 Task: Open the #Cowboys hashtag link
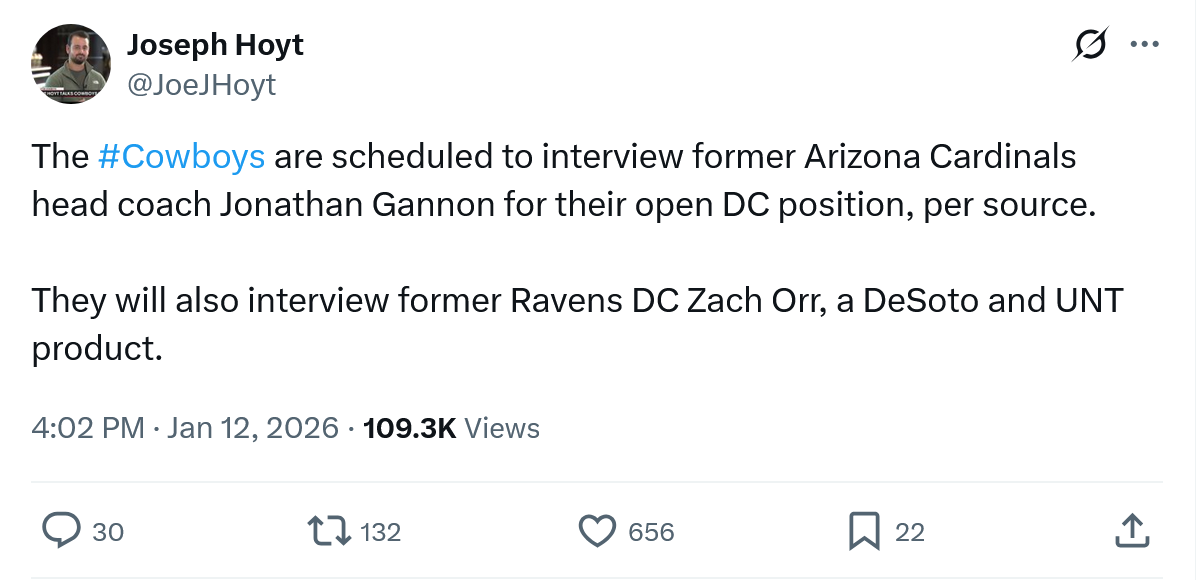coord(182,157)
